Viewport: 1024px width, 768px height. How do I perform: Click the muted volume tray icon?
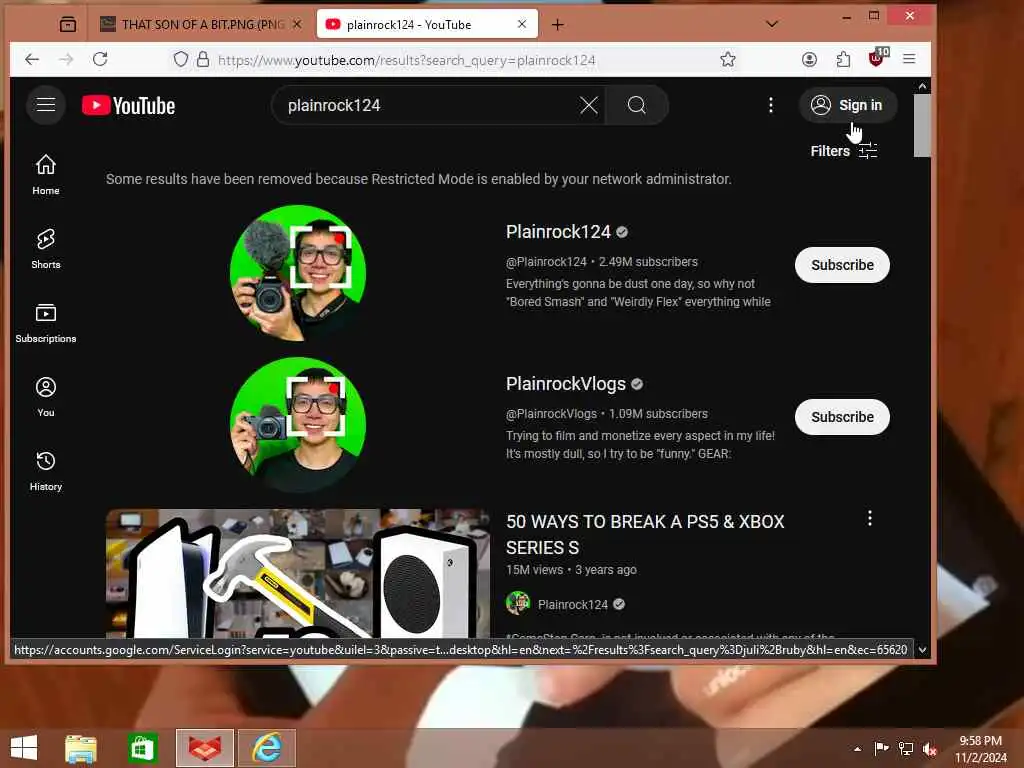click(x=929, y=748)
